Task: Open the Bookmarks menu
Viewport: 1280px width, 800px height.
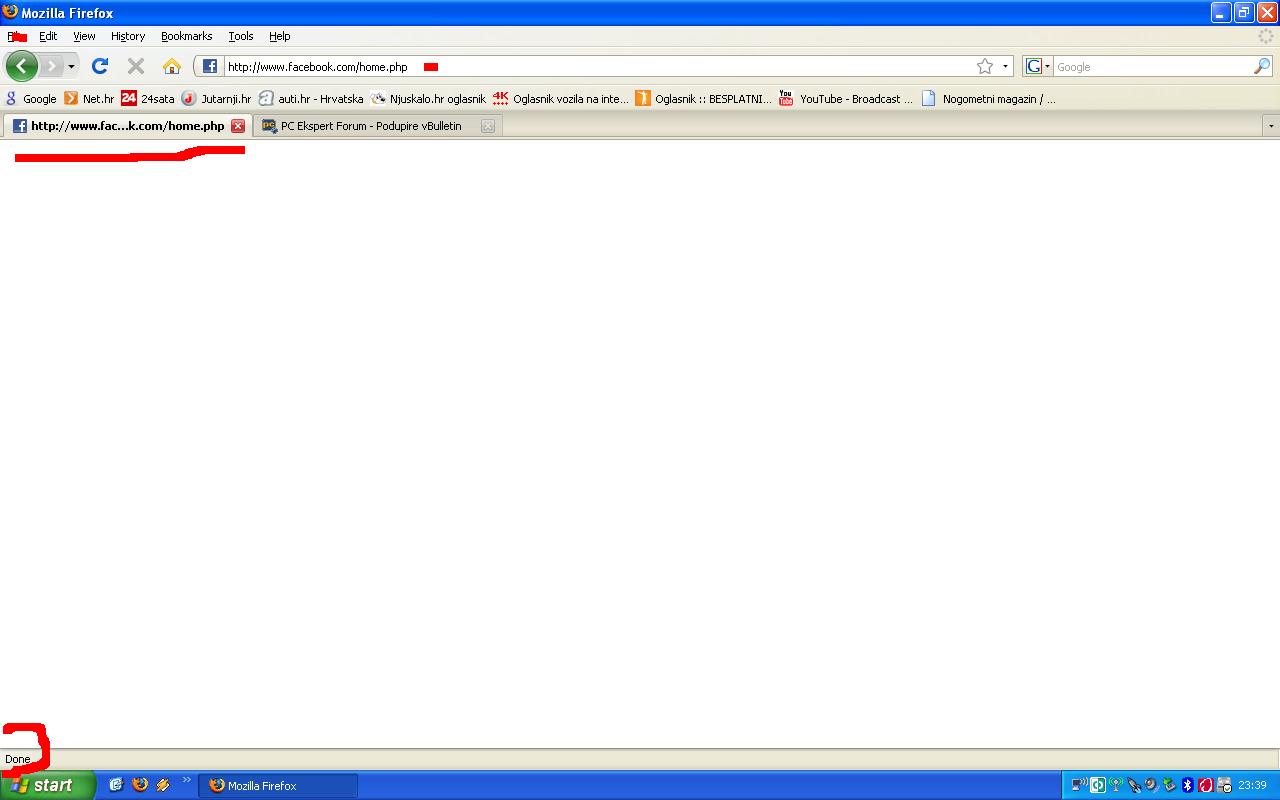Action: (187, 36)
